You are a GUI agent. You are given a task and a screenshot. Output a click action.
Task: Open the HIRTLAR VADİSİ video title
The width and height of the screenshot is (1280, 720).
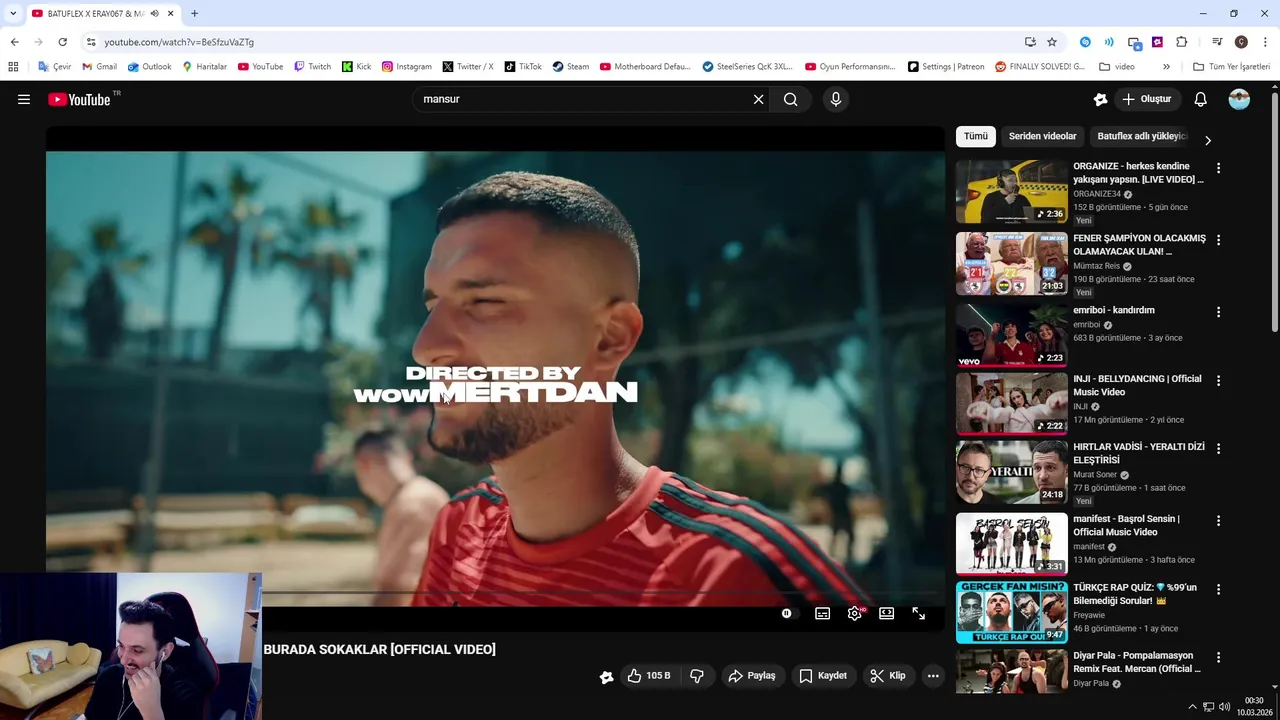coord(1138,453)
